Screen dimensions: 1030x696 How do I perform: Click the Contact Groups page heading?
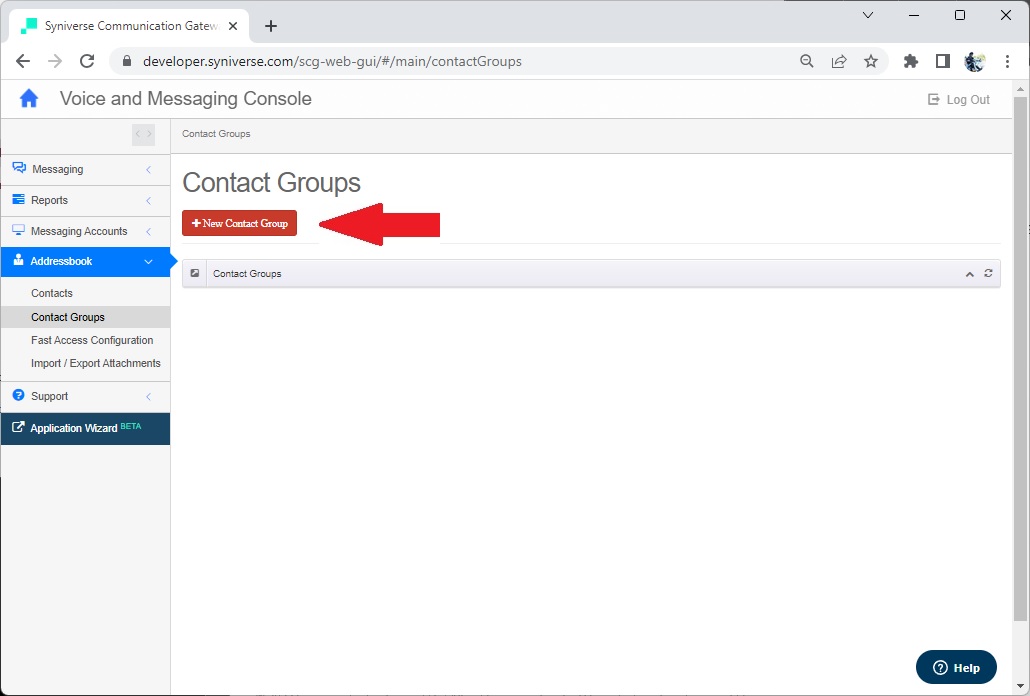click(x=271, y=183)
